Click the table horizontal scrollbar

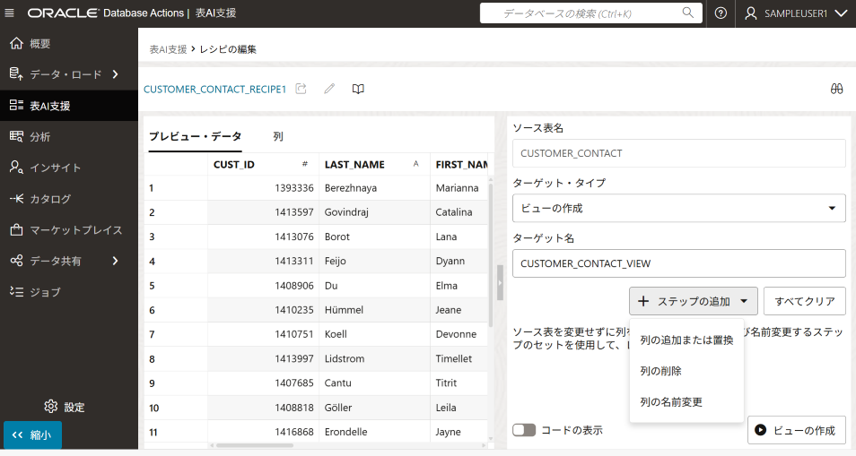click(x=254, y=446)
